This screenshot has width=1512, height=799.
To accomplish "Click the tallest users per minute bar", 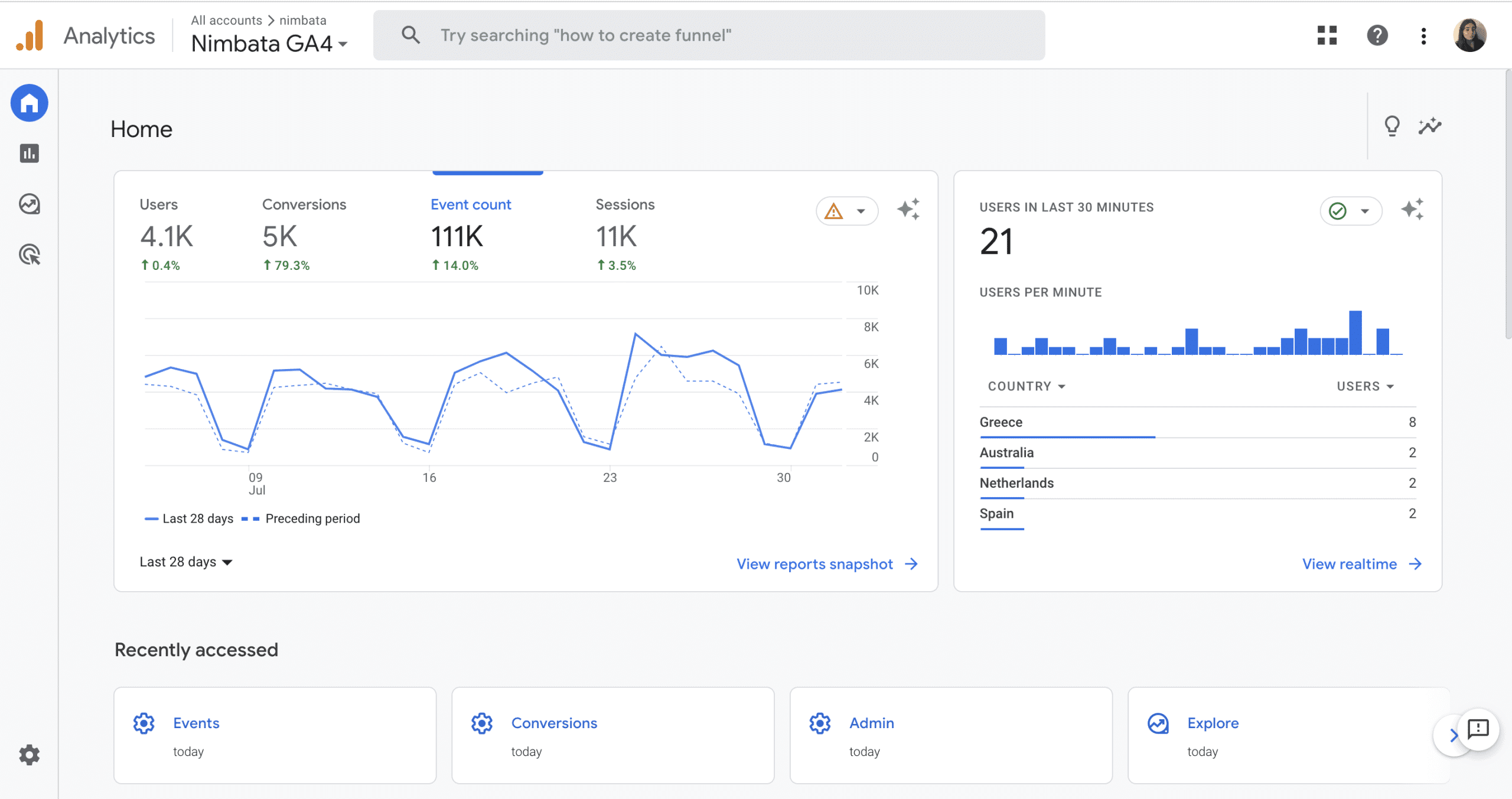I will pyautogui.click(x=1355, y=332).
